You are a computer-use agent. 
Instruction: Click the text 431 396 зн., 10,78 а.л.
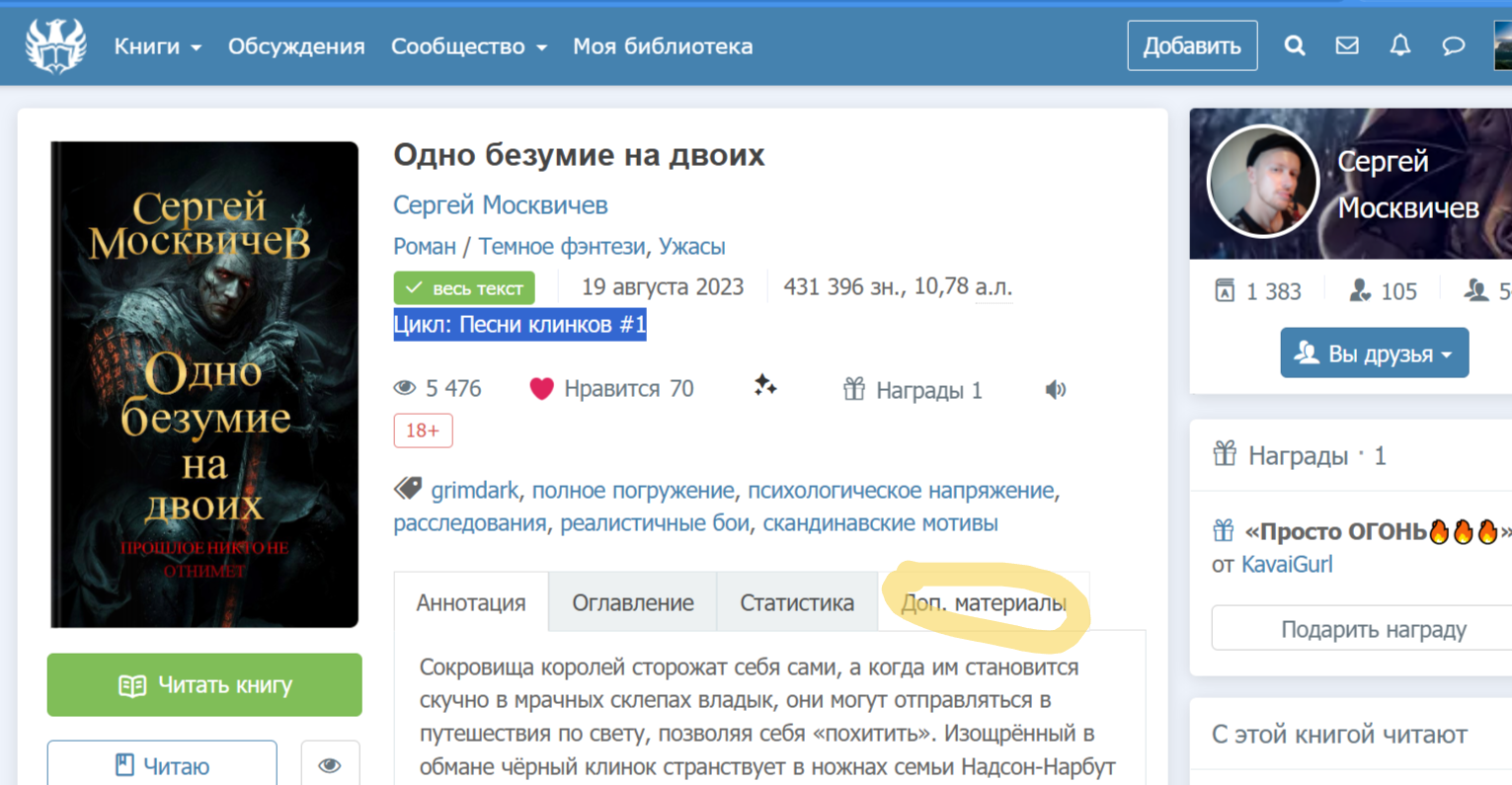[x=898, y=287]
